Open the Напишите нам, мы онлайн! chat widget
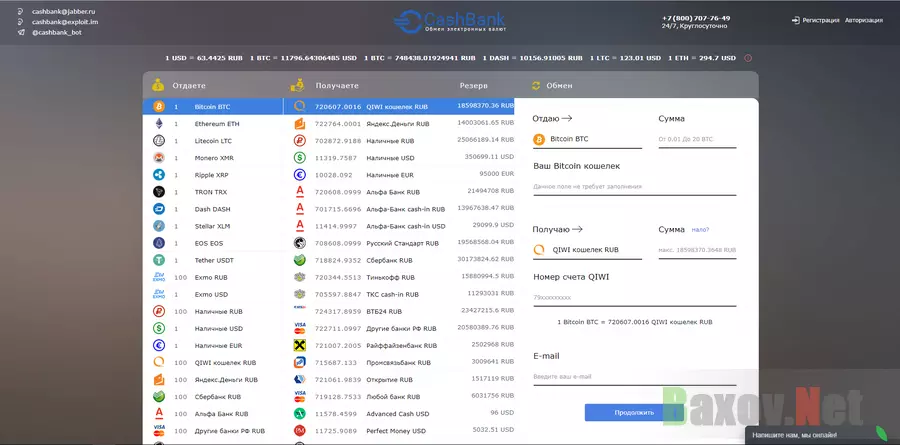The image size is (900, 445). pyautogui.click(x=823, y=436)
